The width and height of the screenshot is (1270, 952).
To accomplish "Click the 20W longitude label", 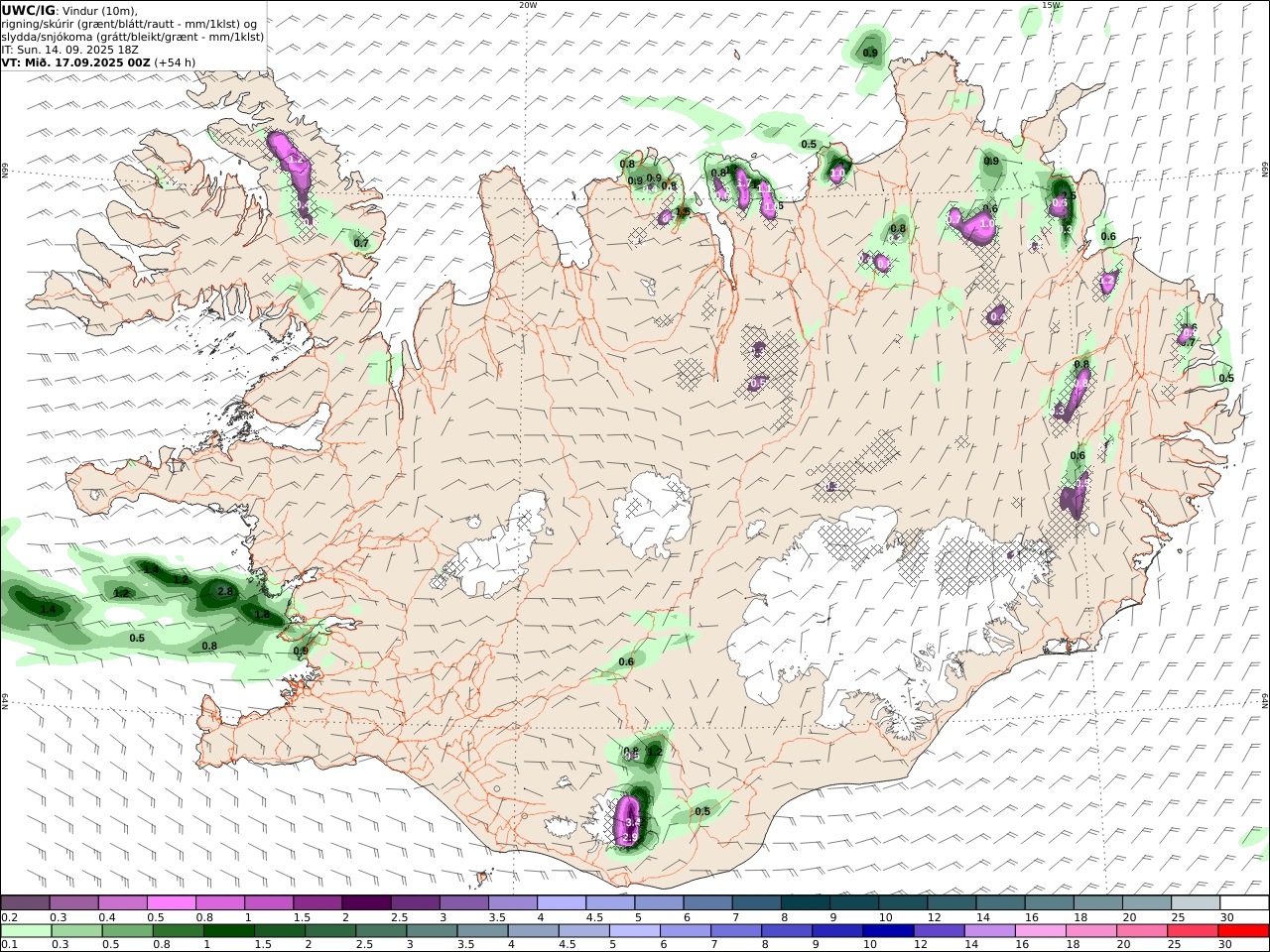I will coord(528,5).
